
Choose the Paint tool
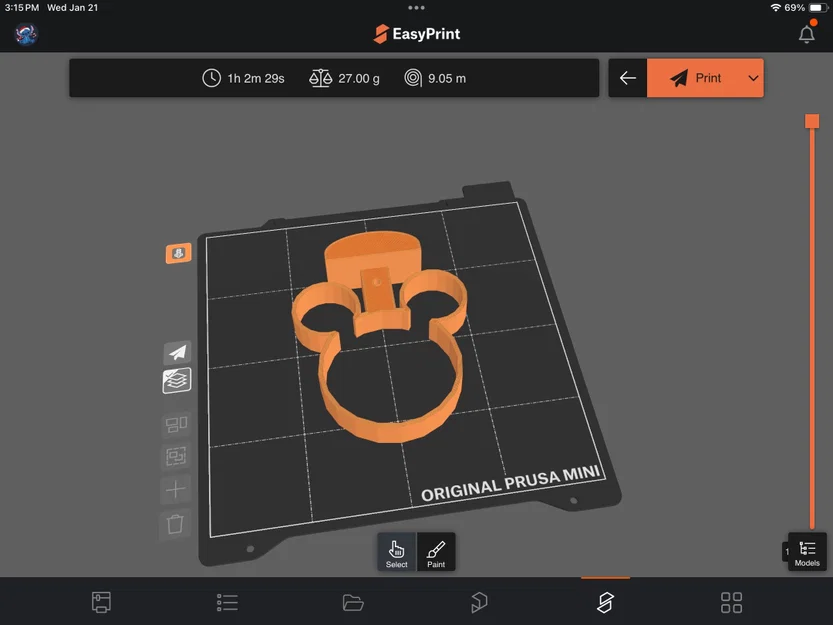436,553
